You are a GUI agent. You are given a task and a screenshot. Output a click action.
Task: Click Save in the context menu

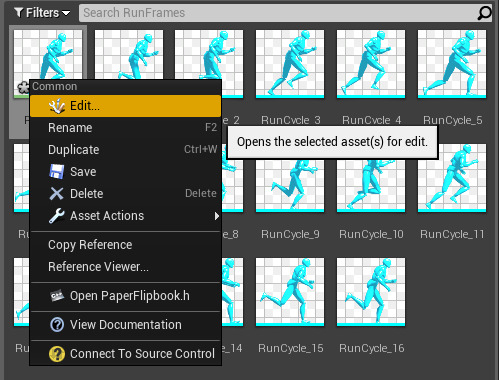(125, 172)
